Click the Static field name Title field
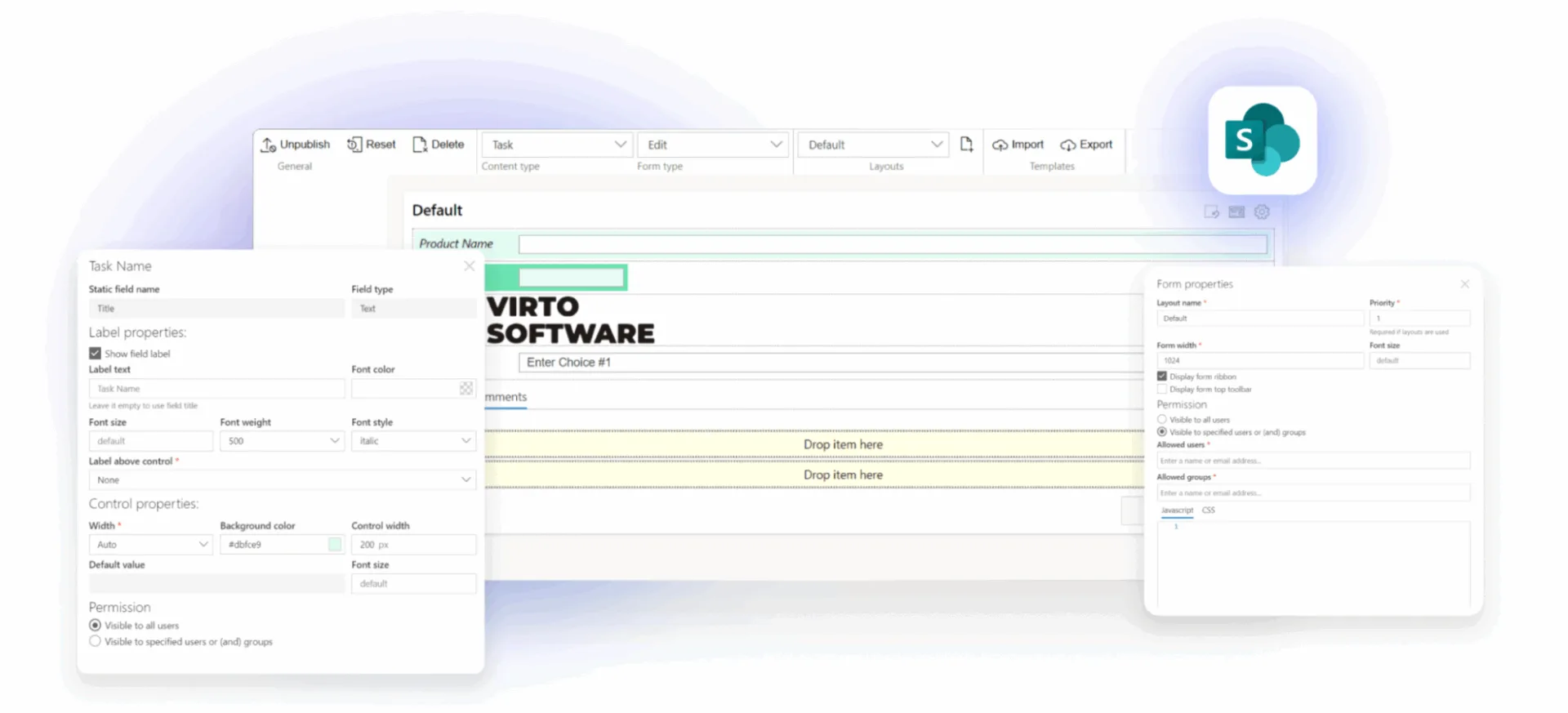1568x713 pixels. pyautogui.click(x=216, y=309)
